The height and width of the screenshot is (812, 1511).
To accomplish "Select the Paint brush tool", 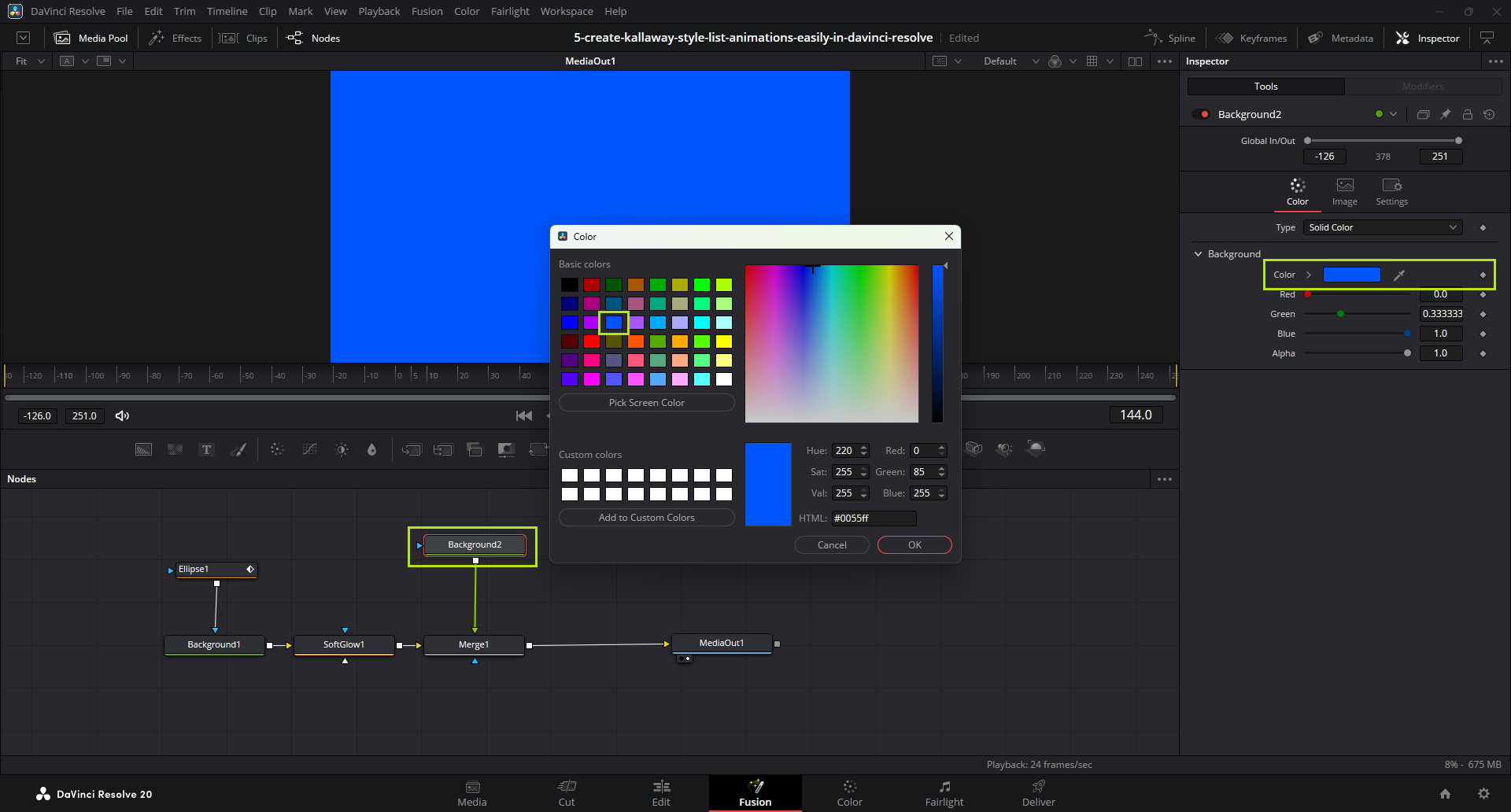I will (x=238, y=449).
